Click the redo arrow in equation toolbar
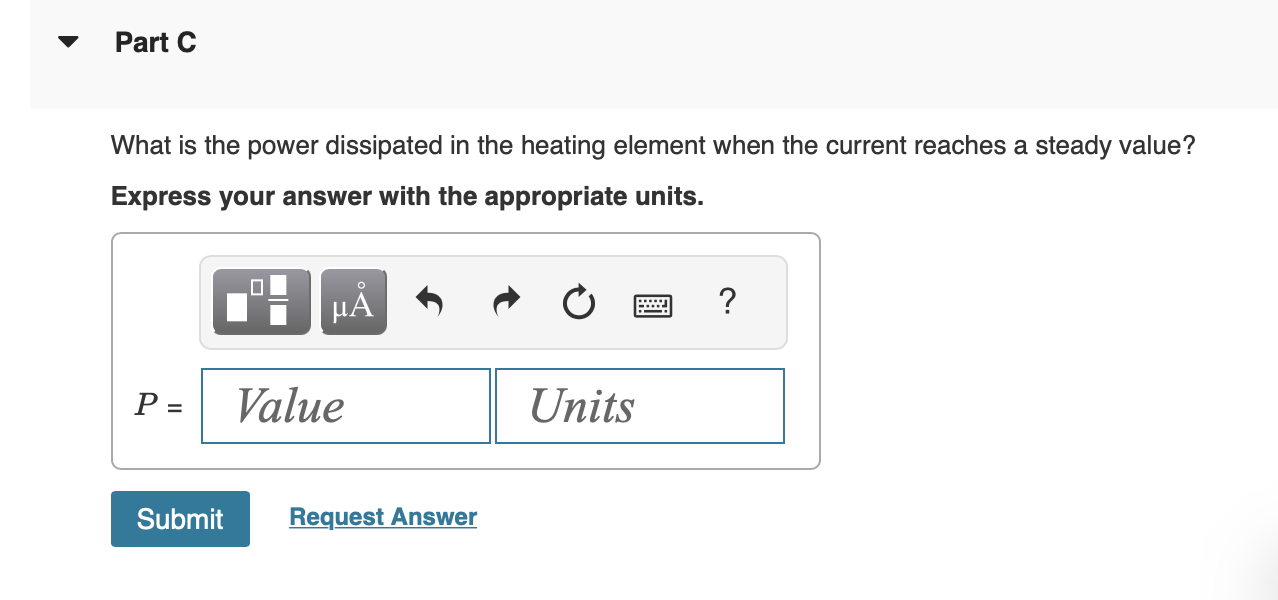This screenshot has width=1278, height=600. (x=505, y=301)
